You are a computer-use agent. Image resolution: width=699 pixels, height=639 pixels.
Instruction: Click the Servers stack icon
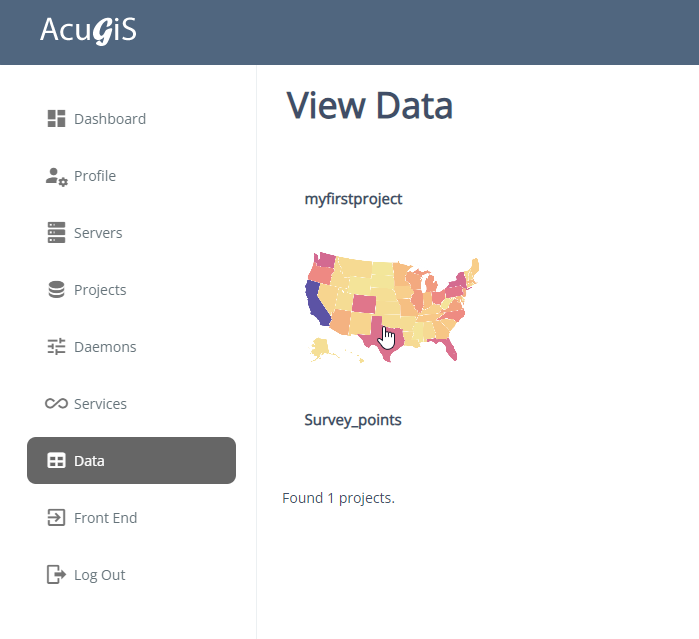[56, 233]
